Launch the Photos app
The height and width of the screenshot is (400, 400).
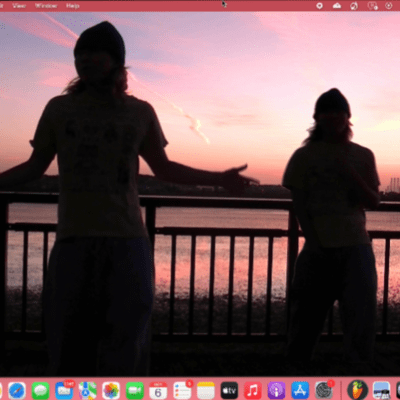(x=111, y=390)
